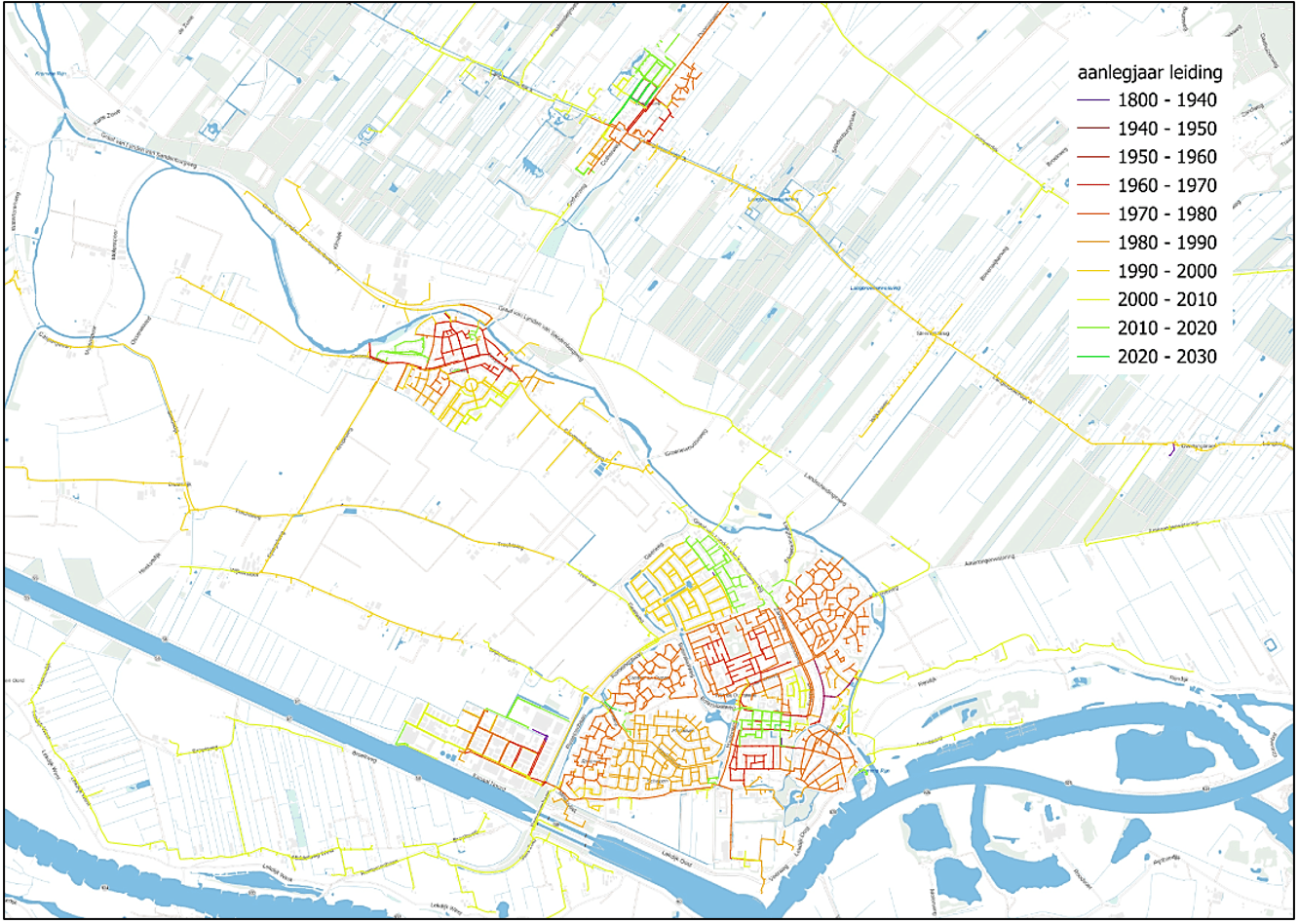Select the 1940 - 1950 legend label

(x=1166, y=129)
